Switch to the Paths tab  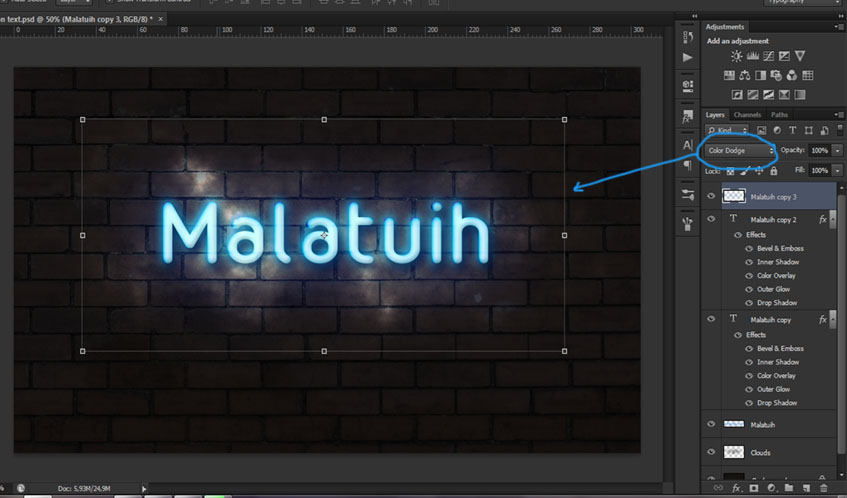[x=779, y=115]
